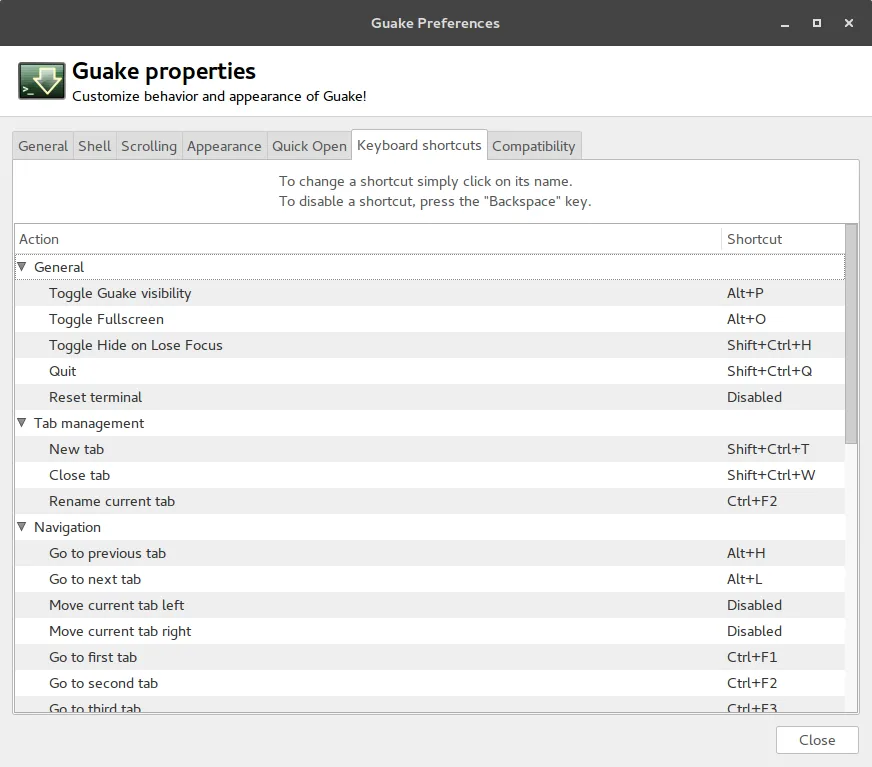The width and height of the screenshot is (872, 767).
Task: Click the vertical scrollbar thumb
Action: [x=851, y=334]
